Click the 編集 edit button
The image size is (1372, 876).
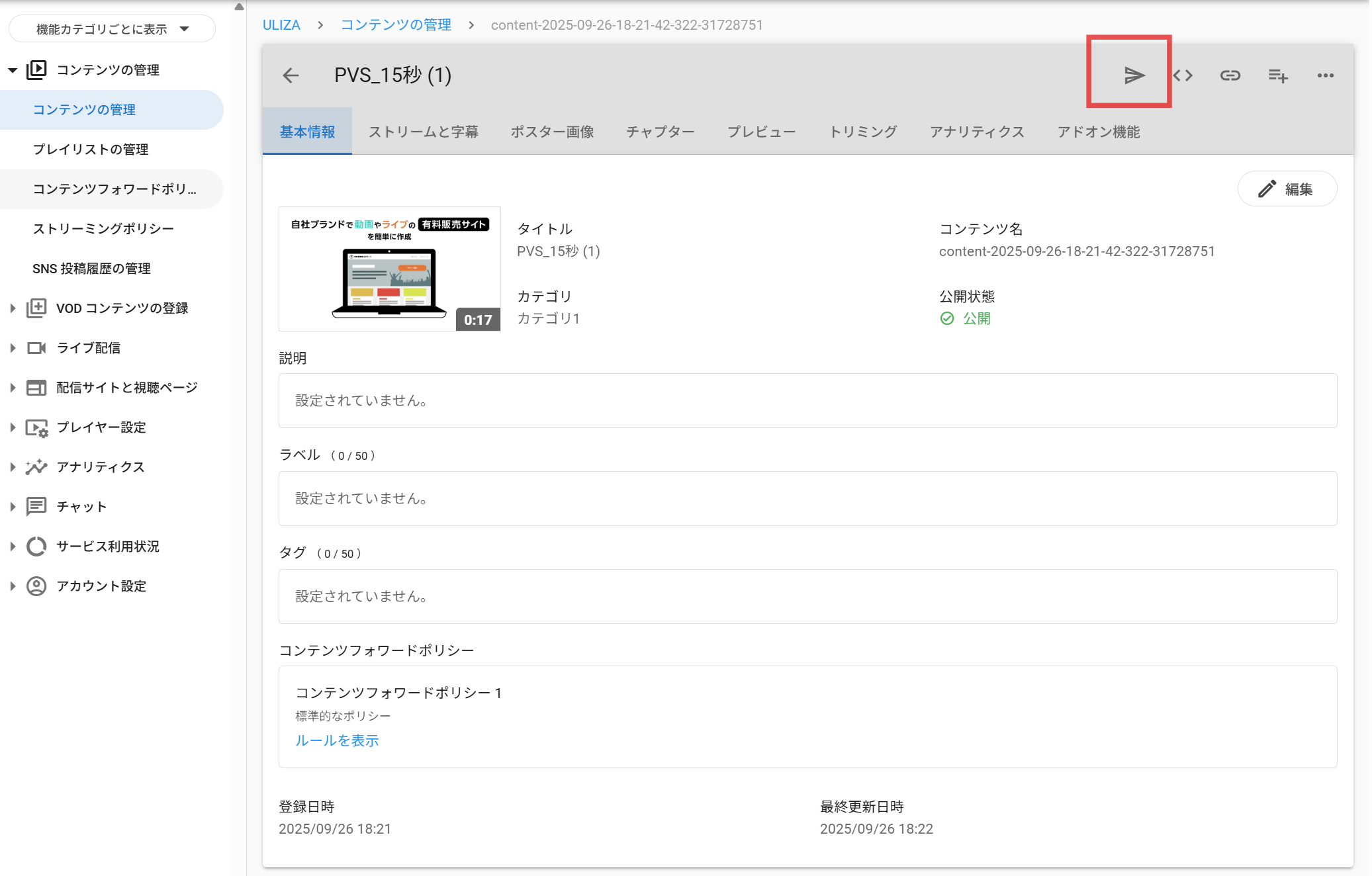[x=1287, y=189]
